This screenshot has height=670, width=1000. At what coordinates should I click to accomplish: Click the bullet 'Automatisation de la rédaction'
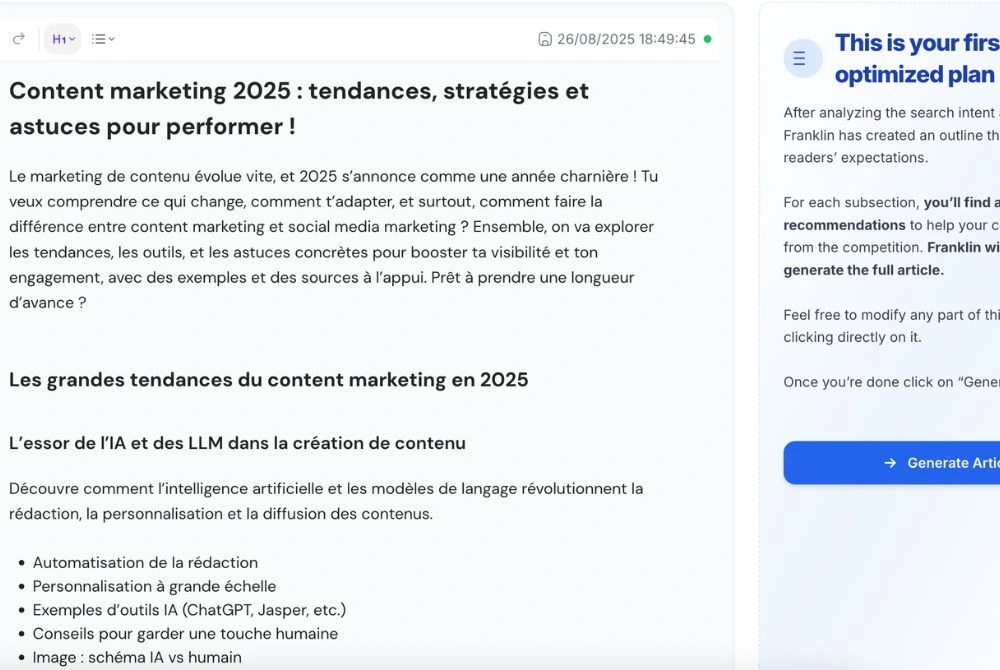pos(144,562)
